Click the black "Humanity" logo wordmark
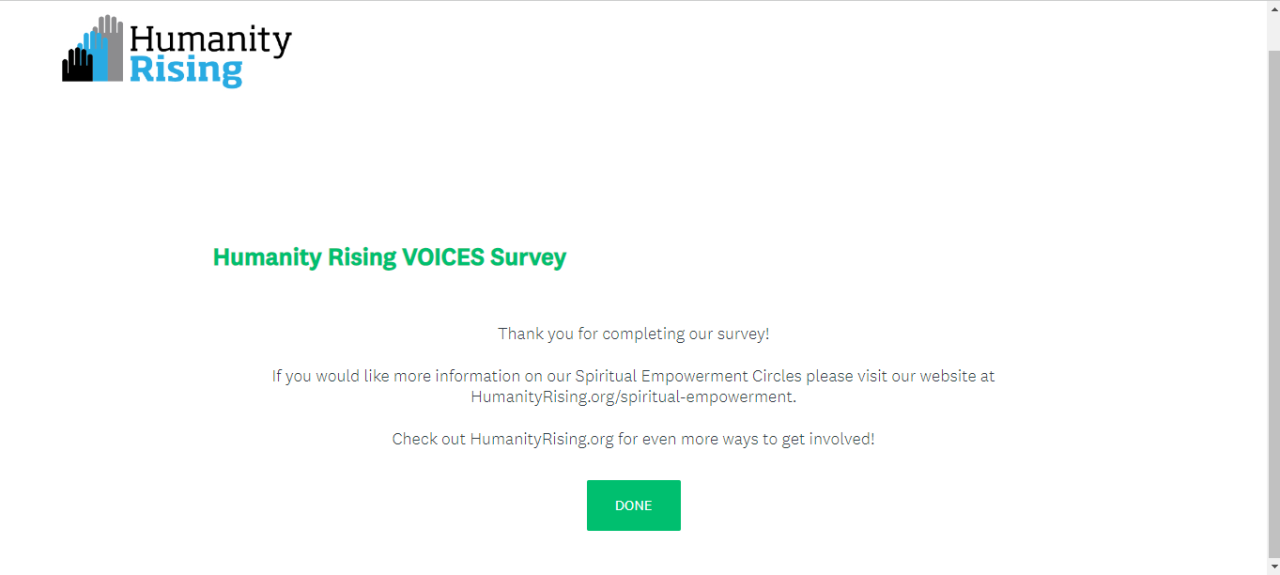 210,40
